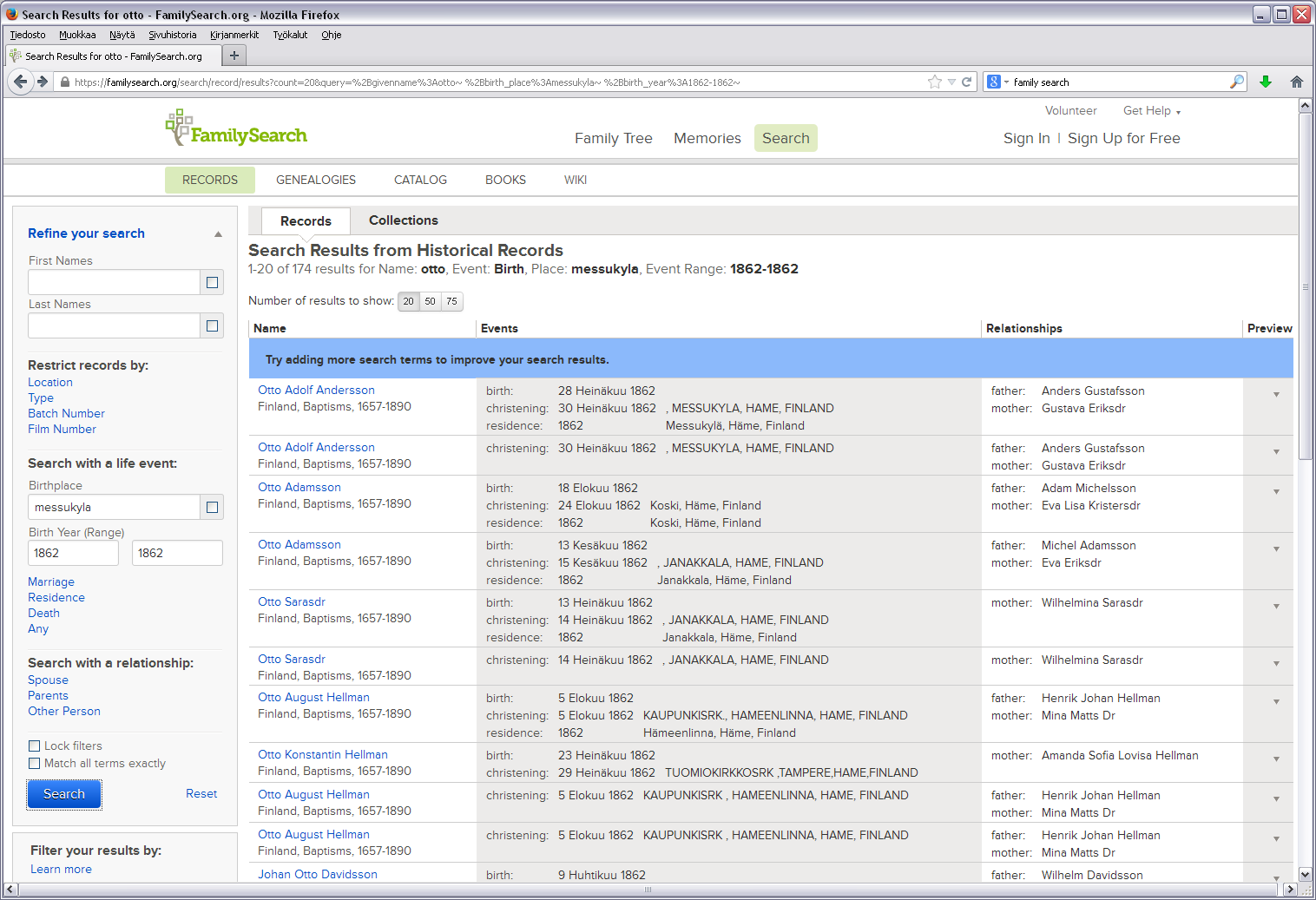Reload the page using the refresh icon
The width and height of the screenshot is (1316, 900).
coord(966,82)
